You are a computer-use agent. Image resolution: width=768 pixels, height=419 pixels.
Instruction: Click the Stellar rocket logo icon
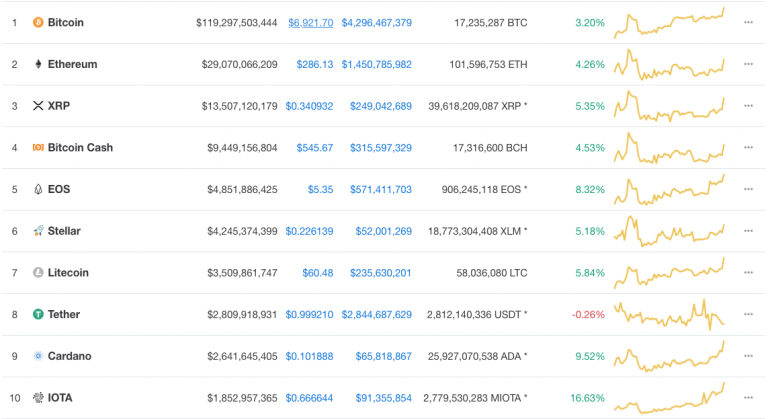click(38, 231)
